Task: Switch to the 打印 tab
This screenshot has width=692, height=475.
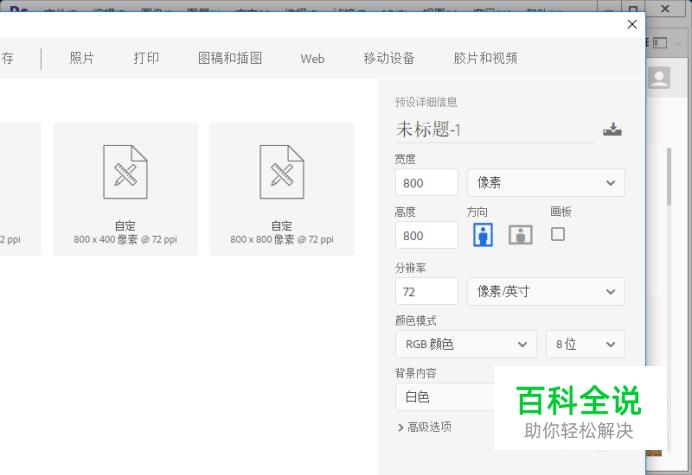Action: tap(146, 58)
